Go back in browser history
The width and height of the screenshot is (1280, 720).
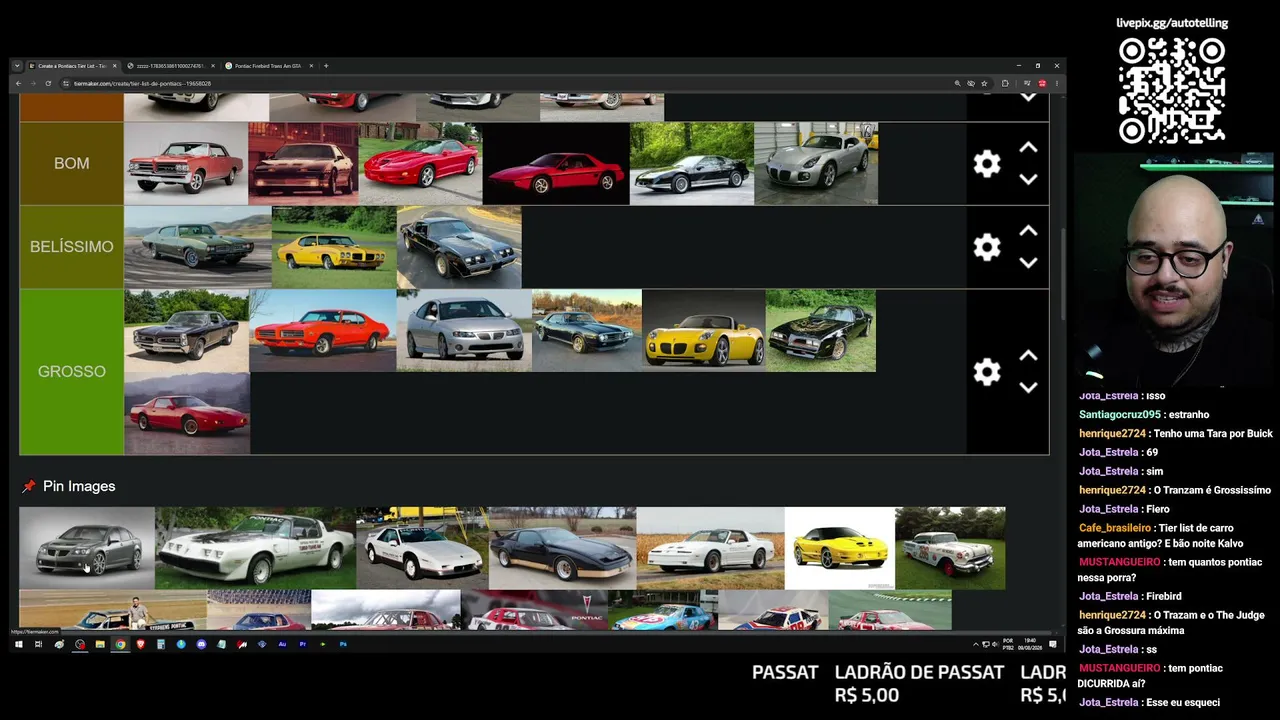[18, 84]
